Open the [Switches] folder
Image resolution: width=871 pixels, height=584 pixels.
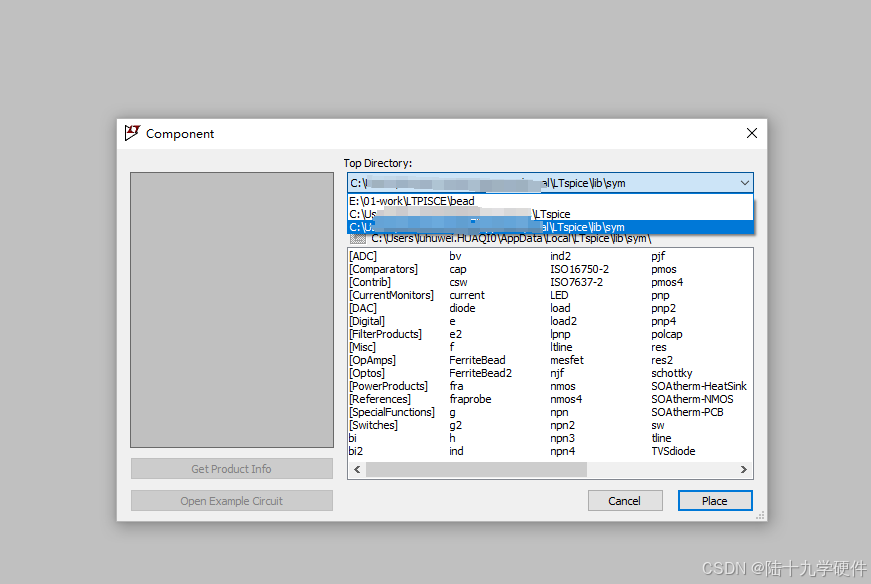(373, 425)
